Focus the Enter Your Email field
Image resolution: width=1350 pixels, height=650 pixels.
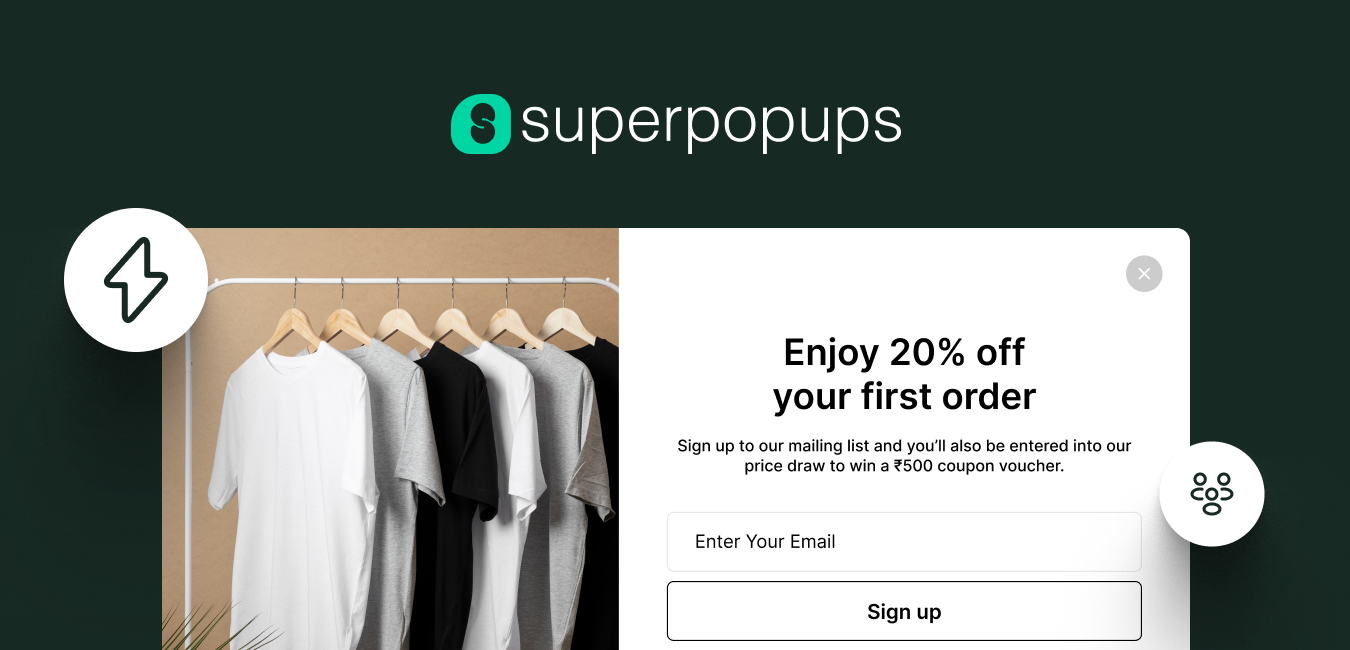coord(904,542)
